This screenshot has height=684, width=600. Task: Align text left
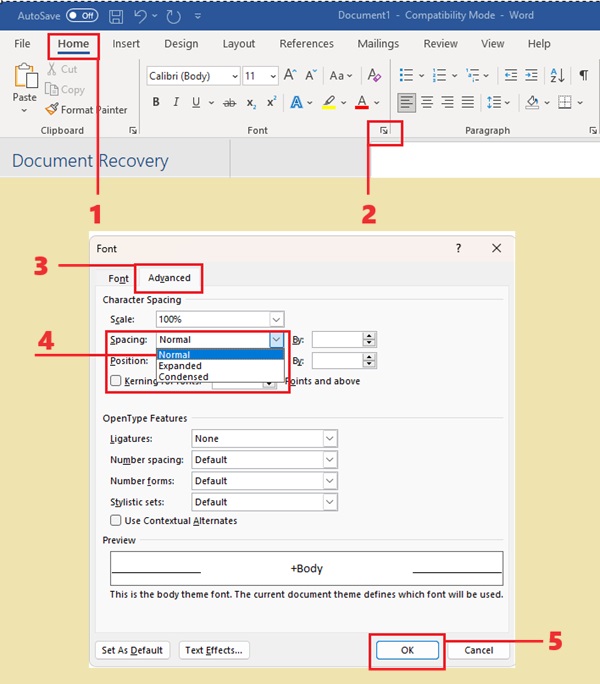(406, 103)
